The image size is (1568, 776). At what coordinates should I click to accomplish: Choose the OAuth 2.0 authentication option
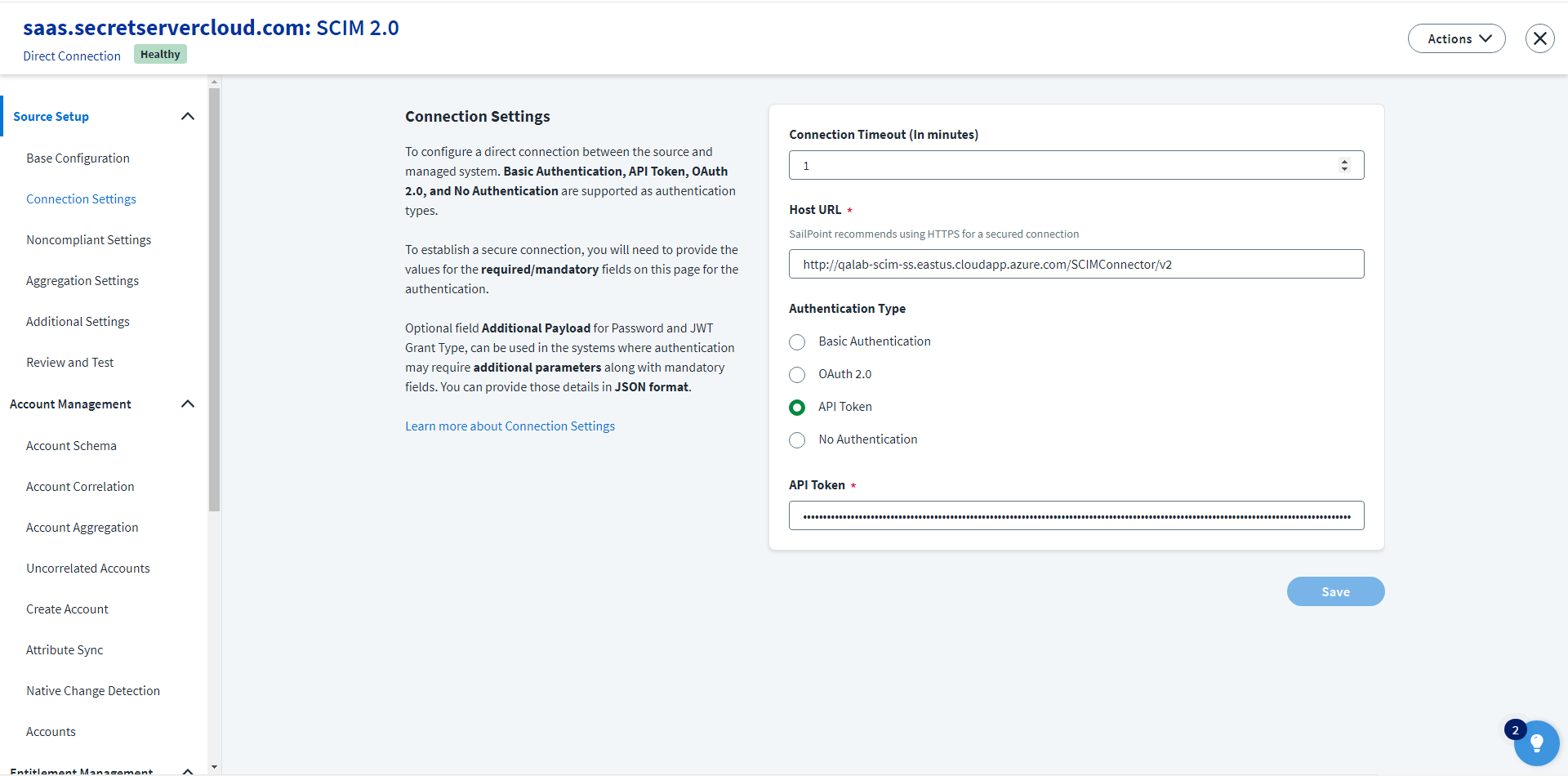[x=797, y=375]
